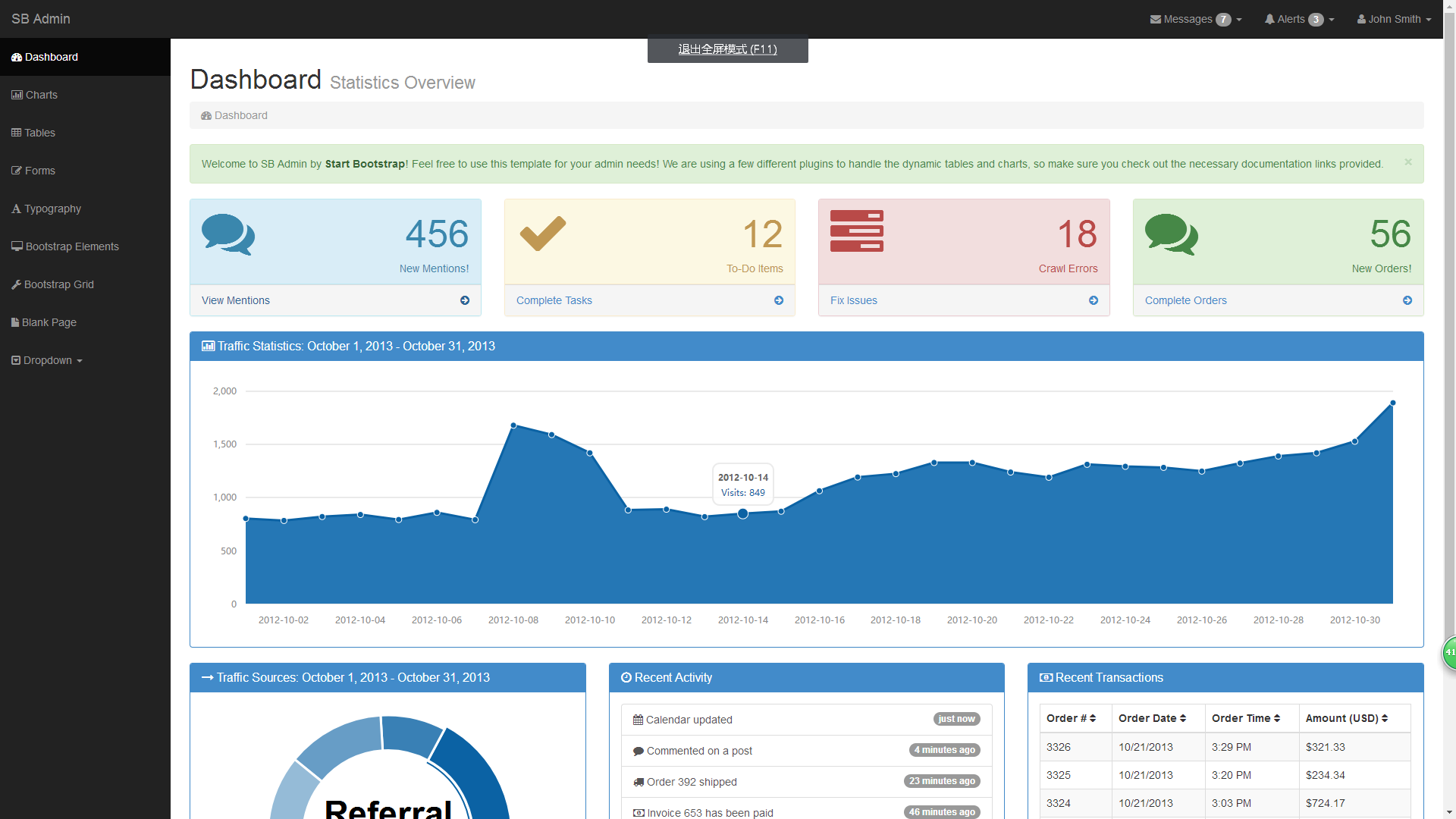This screenshot has height=819, width=1456.
Task: Click the comment icon beside Commented on a post
Action: (639, 751)
